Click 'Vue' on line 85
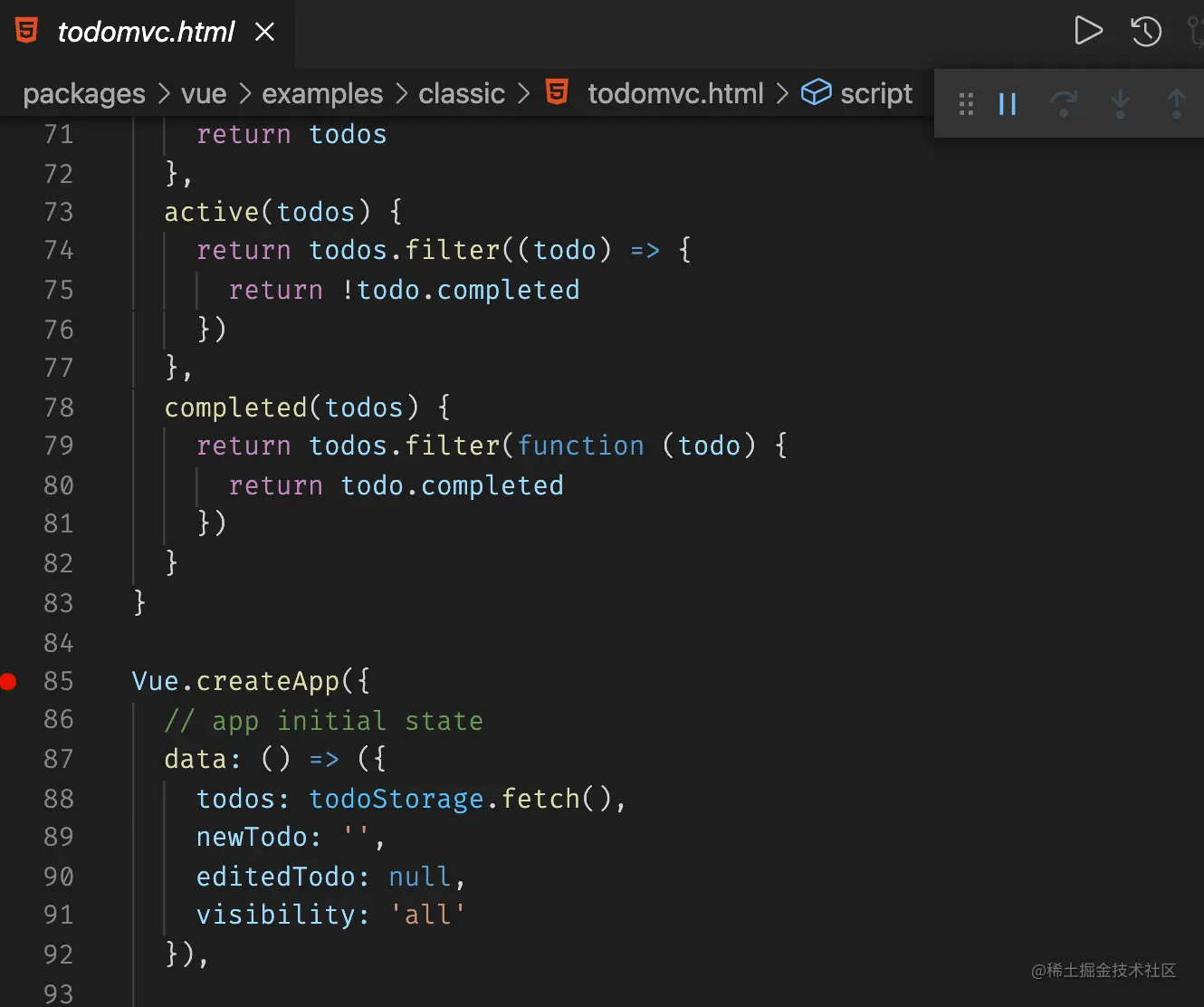Image resolution: width=1204 pixels, height=1007 pixels. pos(156,681)
